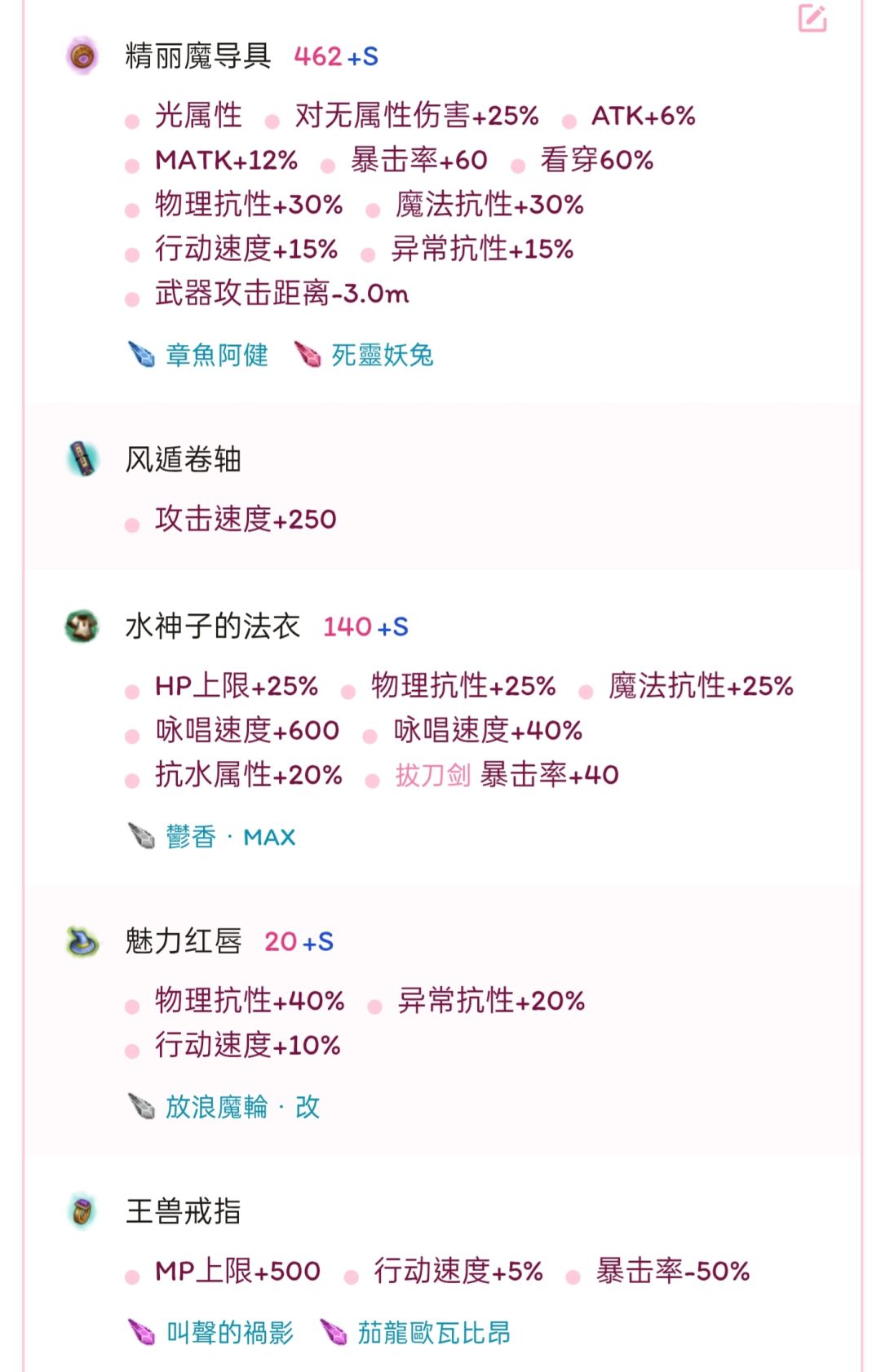Click the edit icon at top right
This screenshot has width=881, height=1372.
[x=812, y=19]
